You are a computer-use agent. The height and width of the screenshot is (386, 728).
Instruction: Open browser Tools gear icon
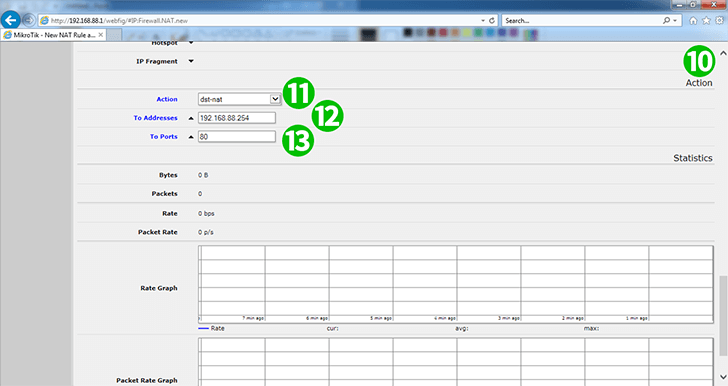point(719,20)
